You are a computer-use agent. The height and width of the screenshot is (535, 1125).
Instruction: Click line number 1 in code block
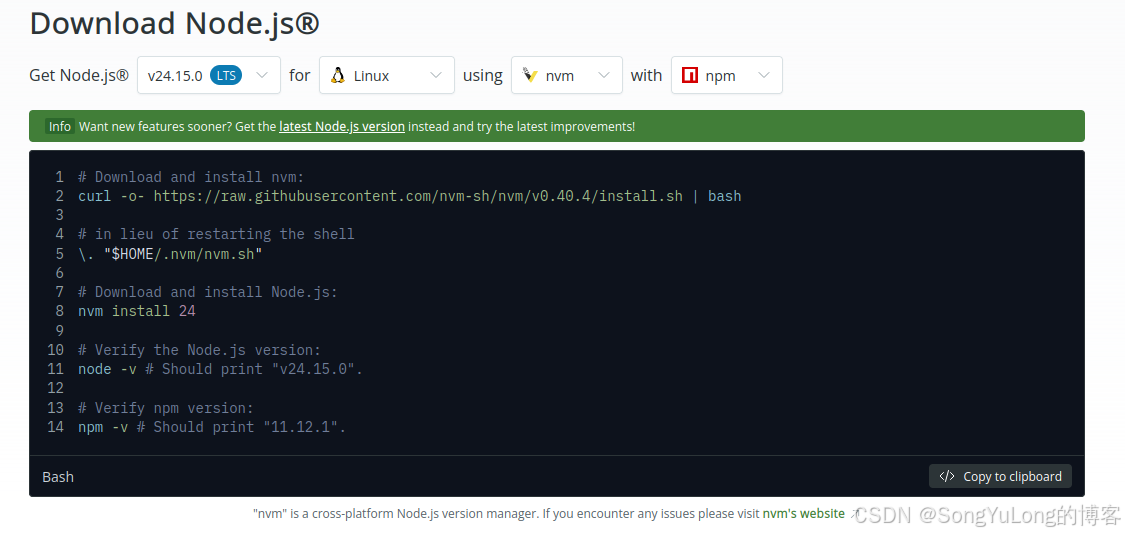tap(60, 177)
